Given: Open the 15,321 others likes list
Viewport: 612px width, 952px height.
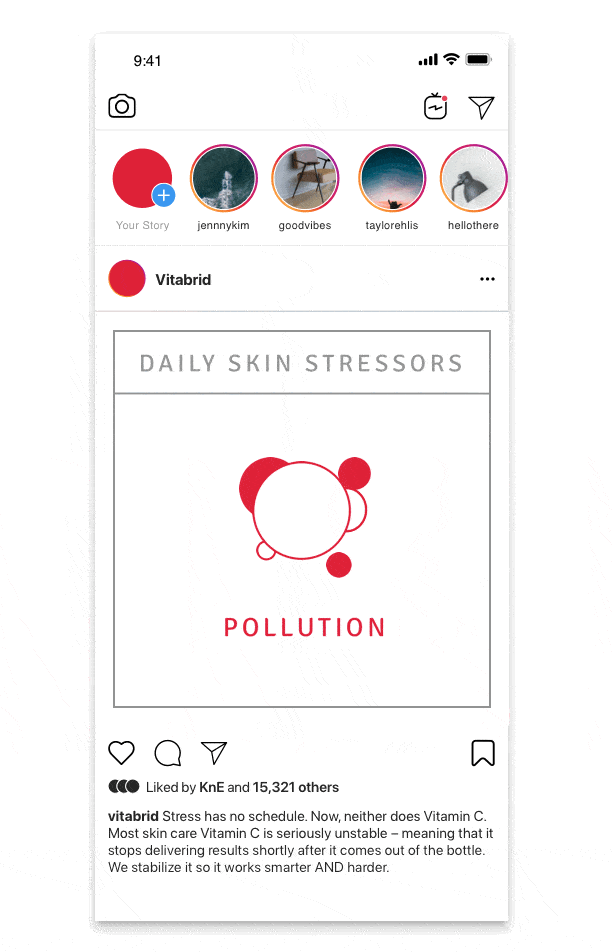Looking at the screenshot, I should pos(296,787).
